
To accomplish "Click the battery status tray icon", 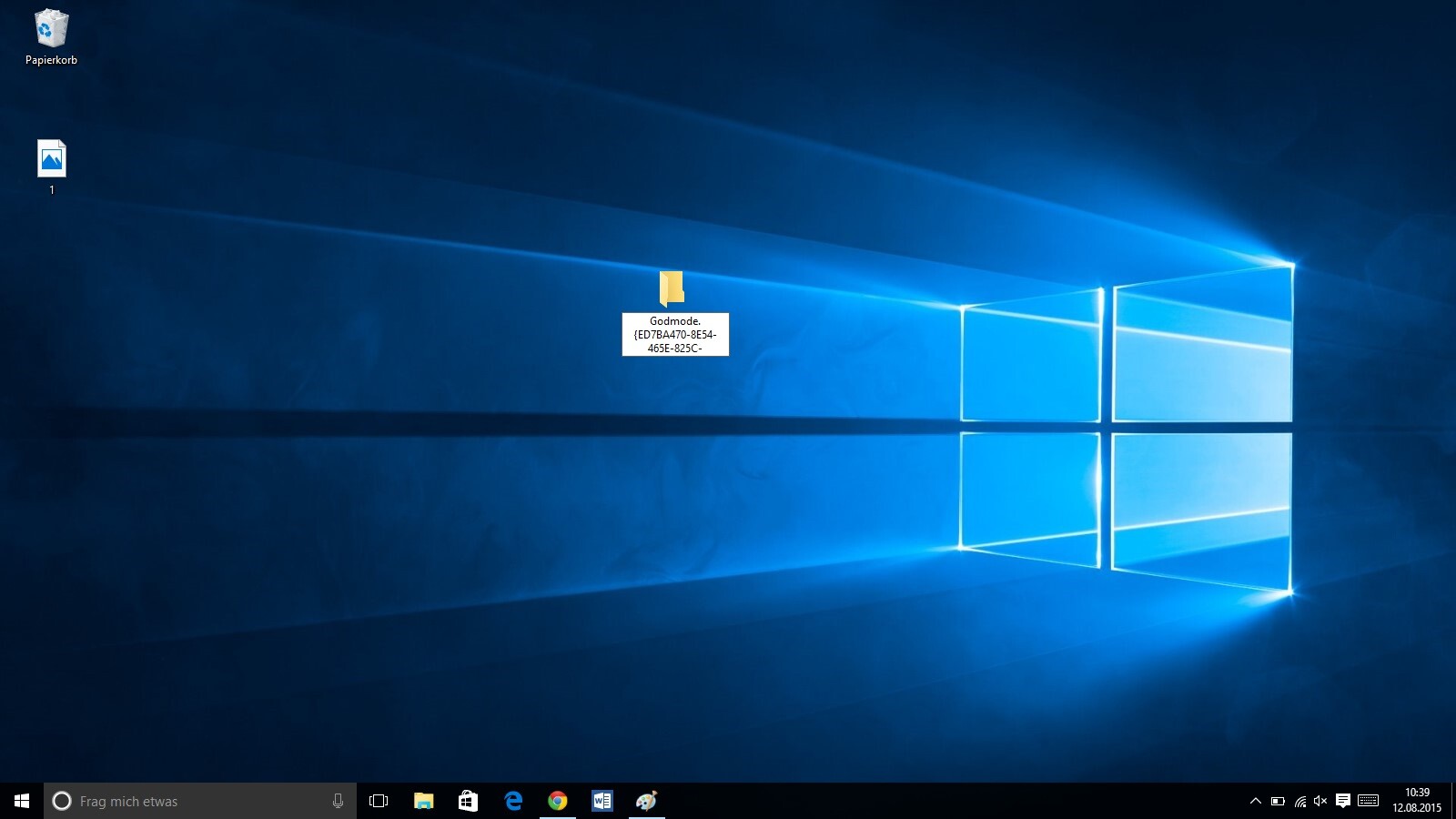I will [1278, 801].
